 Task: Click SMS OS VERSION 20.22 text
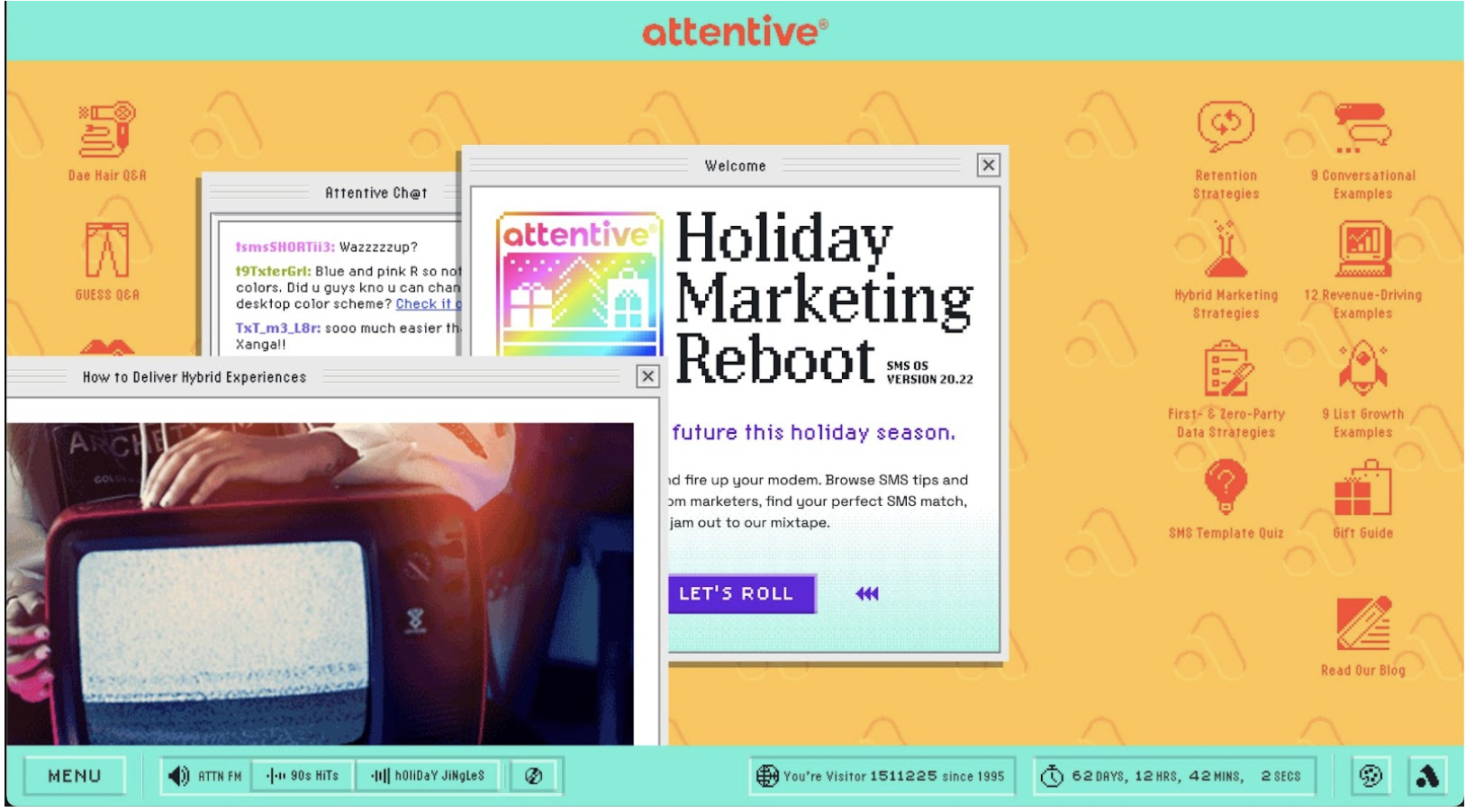[929, 373]
